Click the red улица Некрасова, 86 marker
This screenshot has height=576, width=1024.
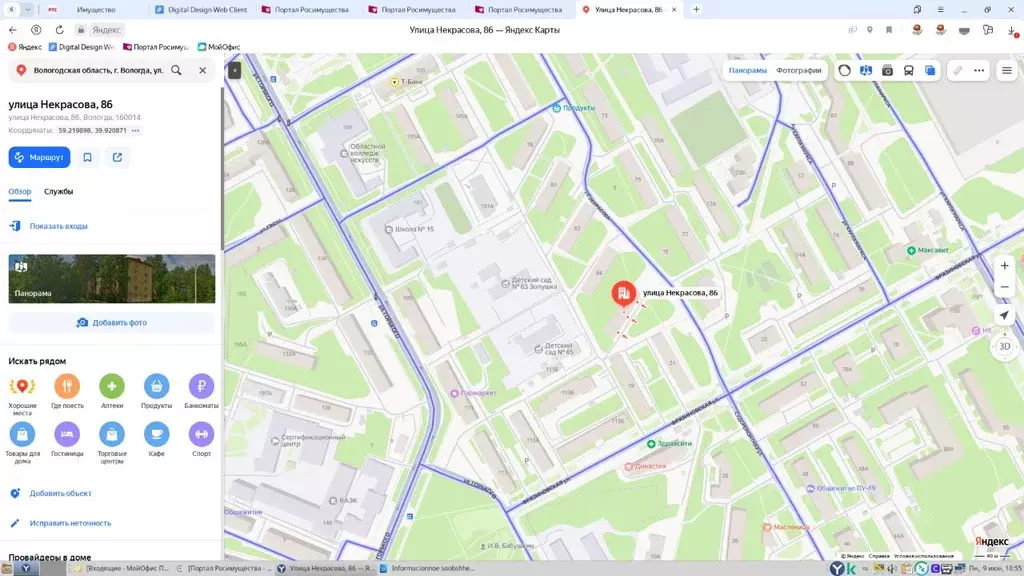(x=624, y=293)
